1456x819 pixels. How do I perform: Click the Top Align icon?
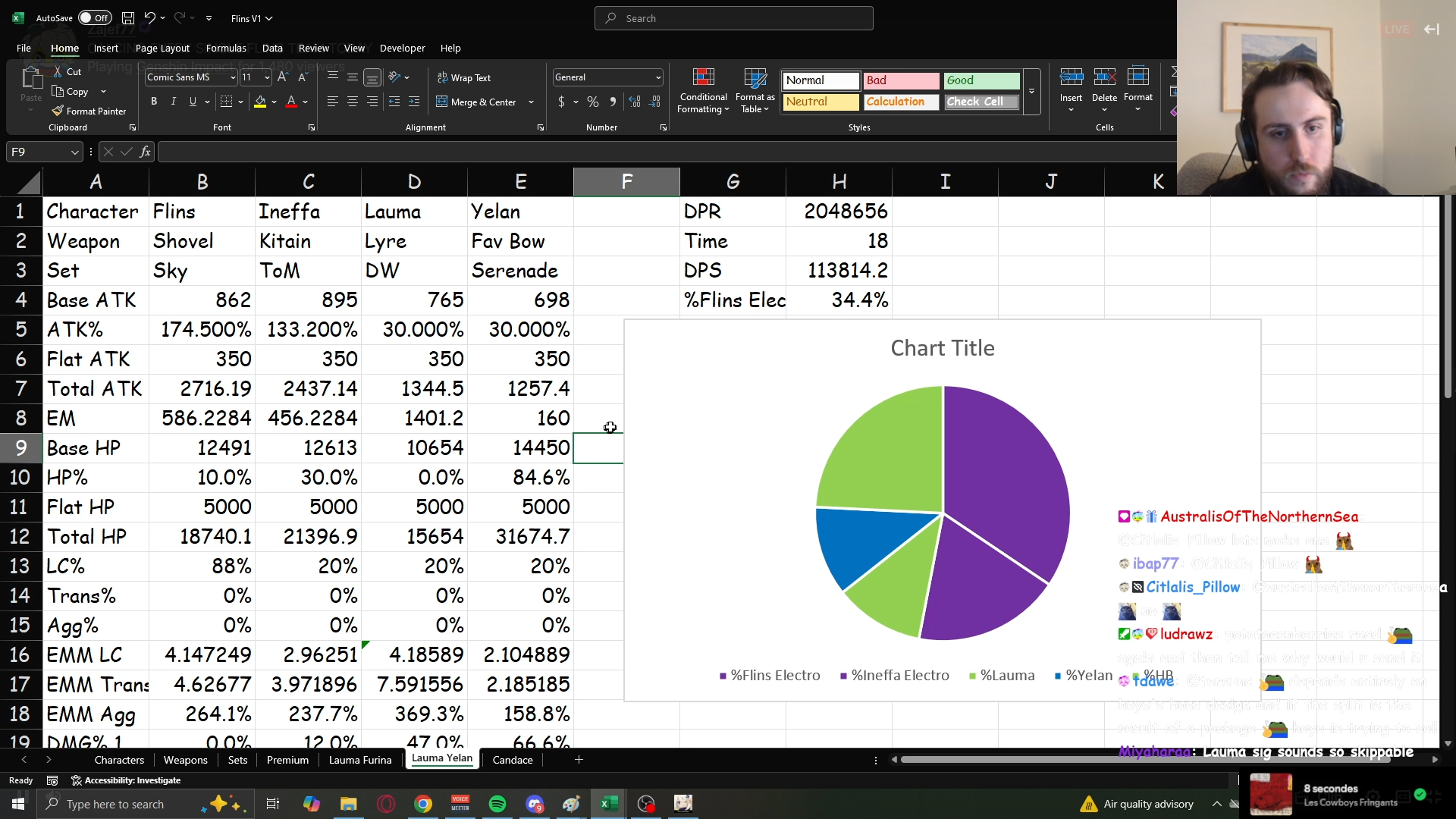[x=332, y=77]
